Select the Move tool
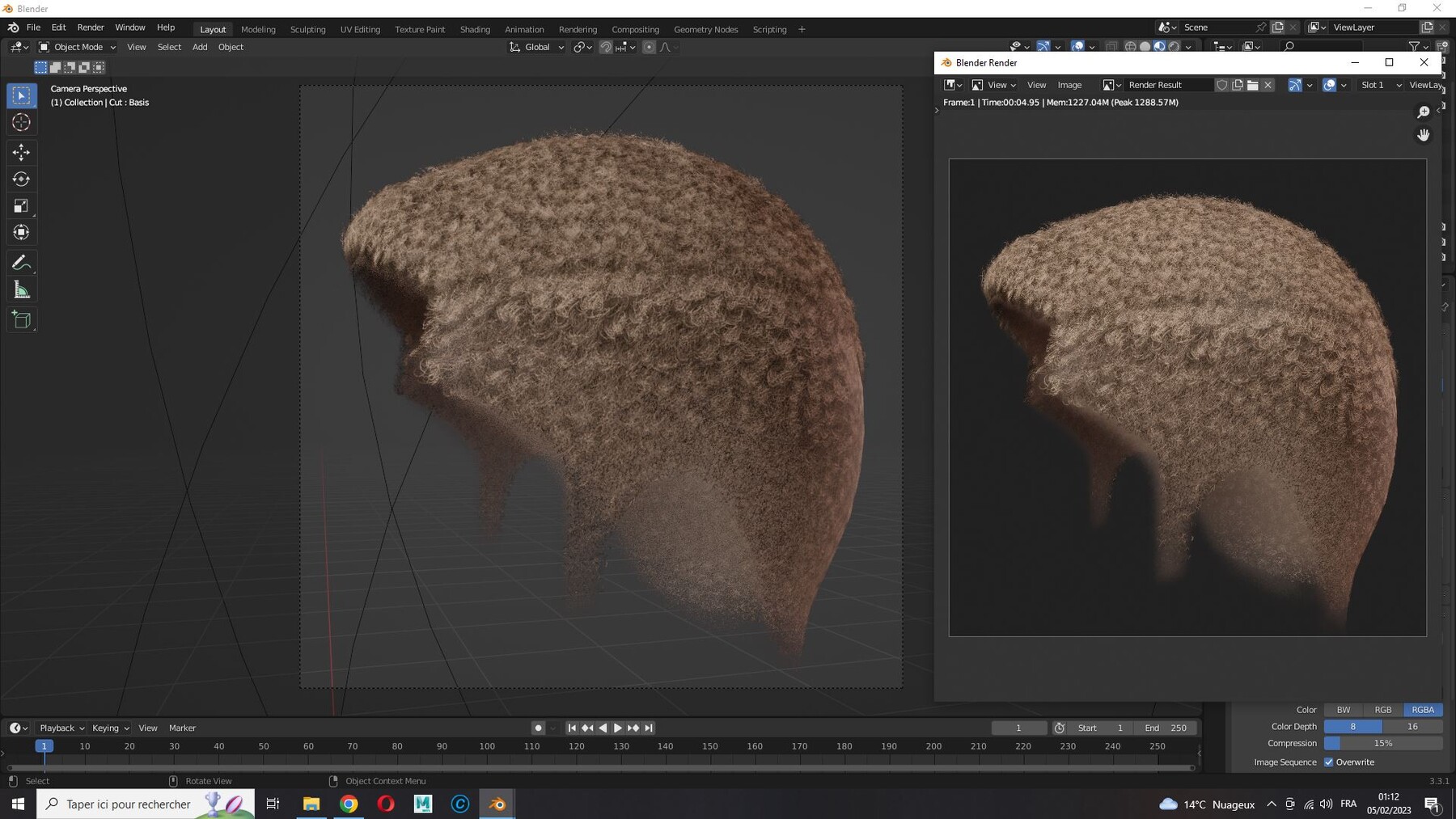 (x=22, y=152)
